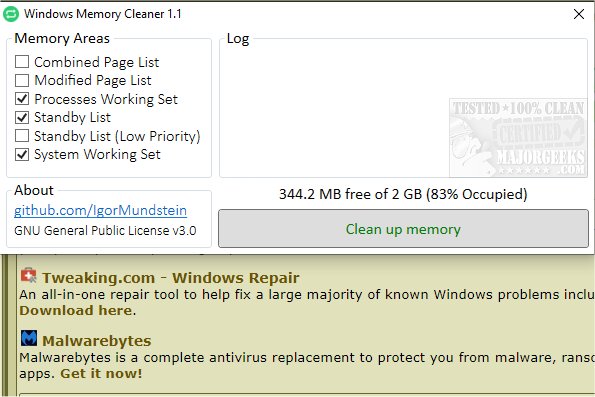Click the Malwarebytes blue logo icon
The image size is (595, 397).
(29, 338)
